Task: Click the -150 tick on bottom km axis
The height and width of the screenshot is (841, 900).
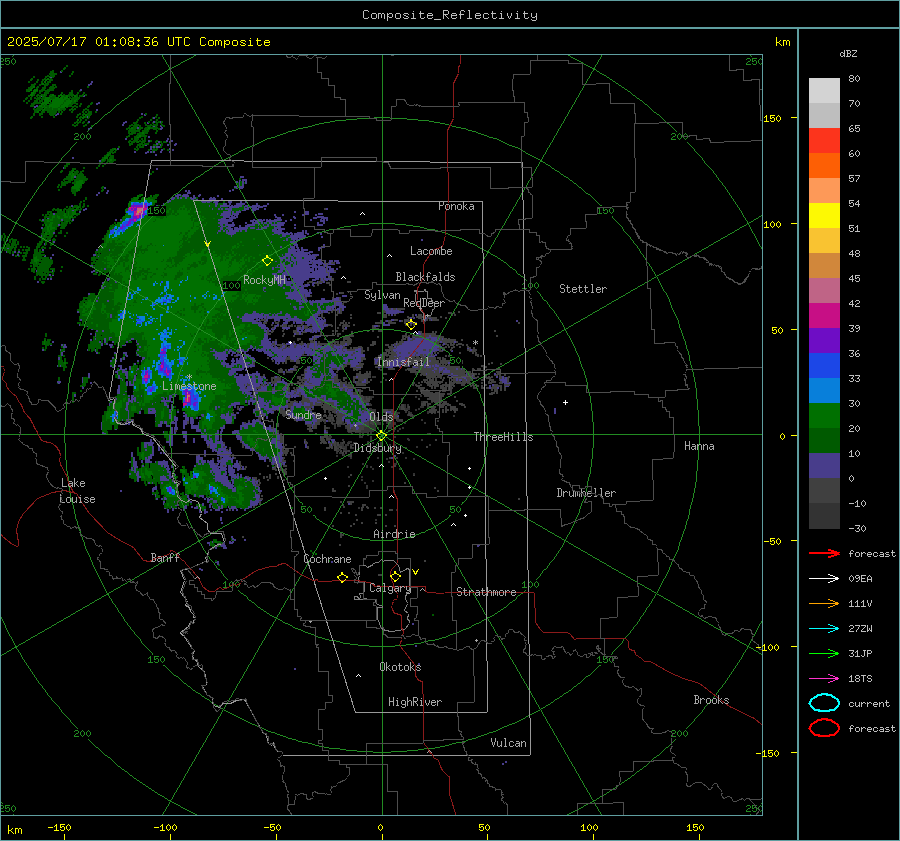Action: 59,827
